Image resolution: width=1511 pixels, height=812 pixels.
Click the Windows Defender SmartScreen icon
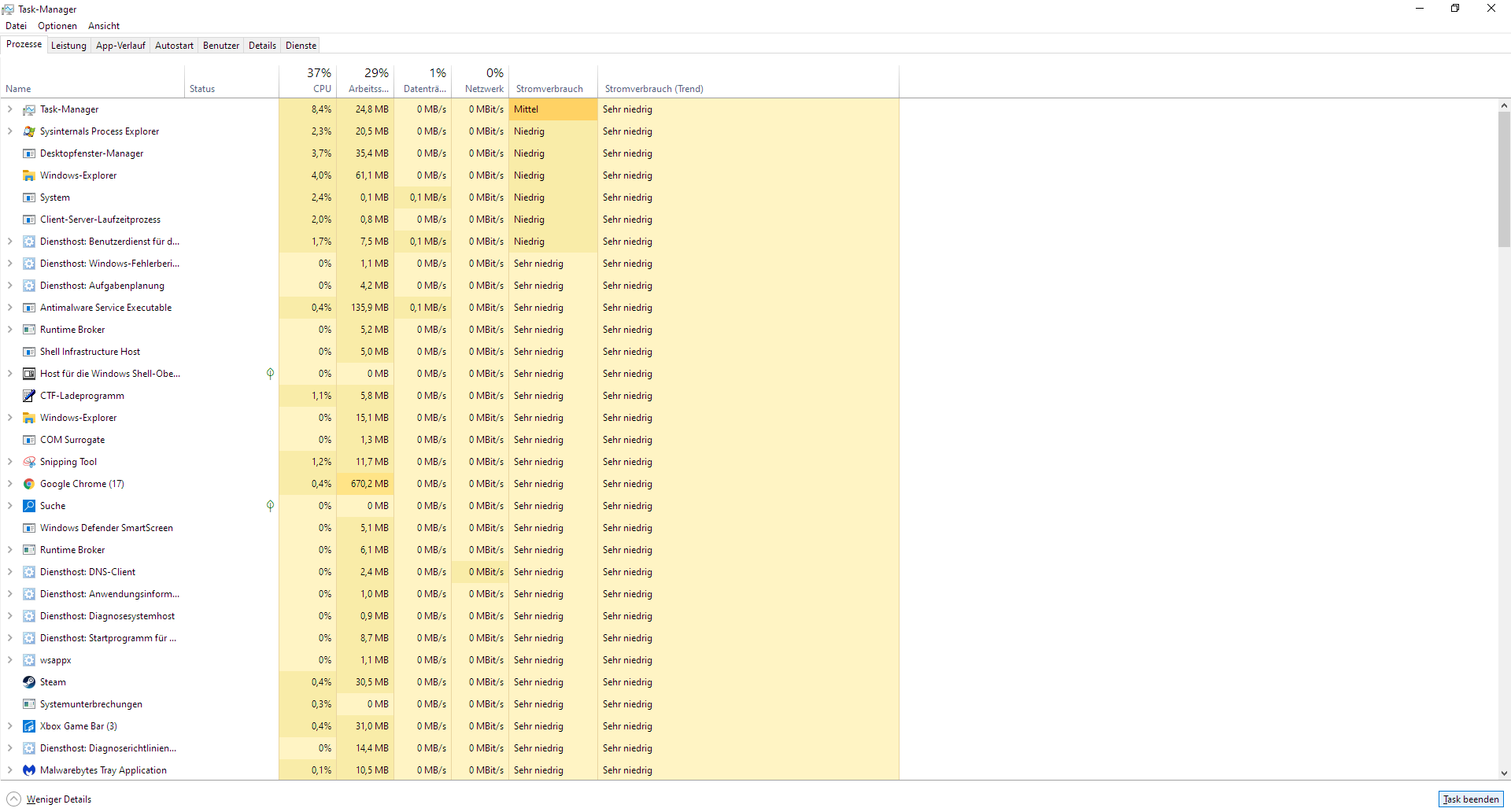point(29,528)
